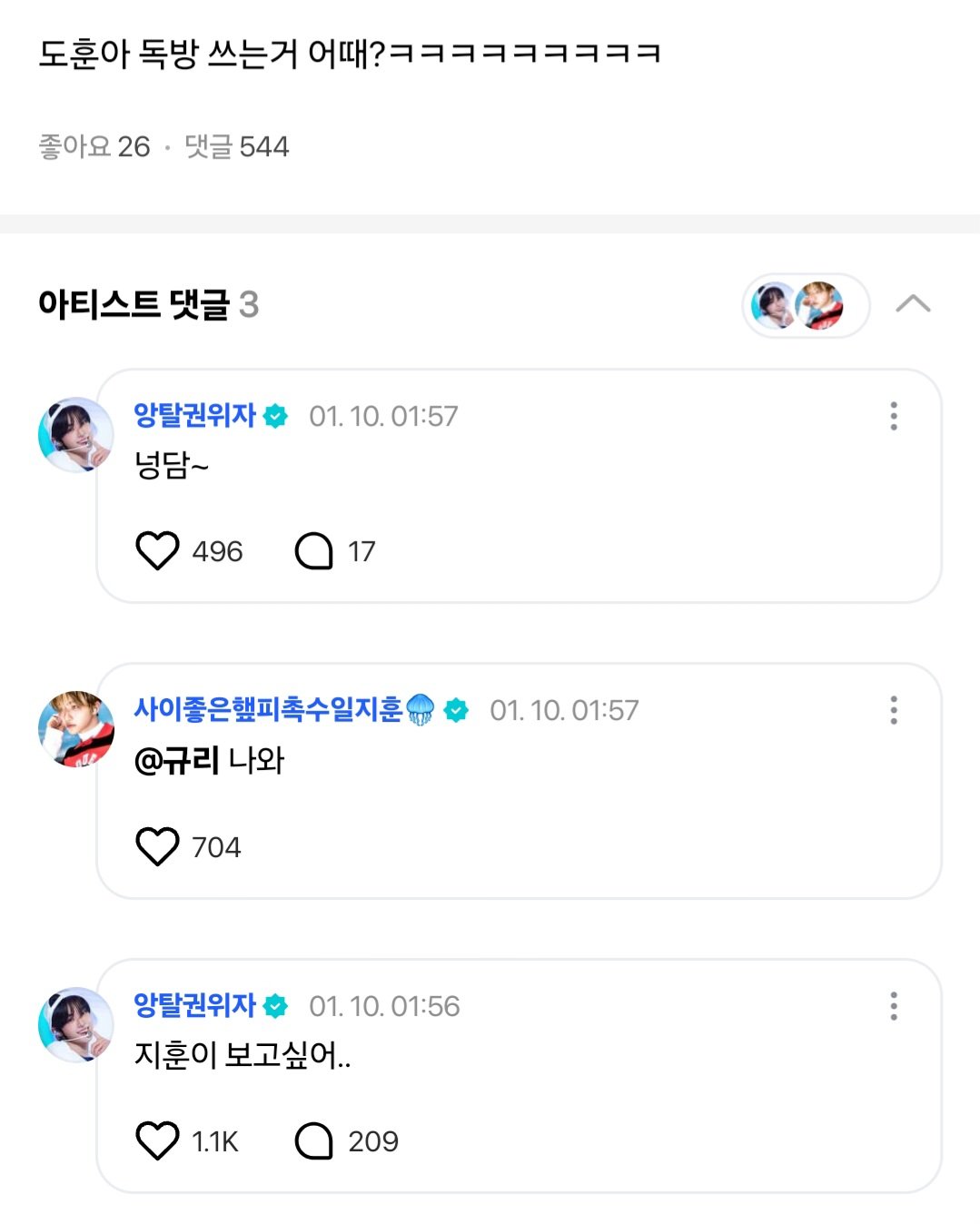Tap username 사이좋은햎피촉수일지훈
Viewport: 980px width, 1224px height.
(x=268, y=709)
